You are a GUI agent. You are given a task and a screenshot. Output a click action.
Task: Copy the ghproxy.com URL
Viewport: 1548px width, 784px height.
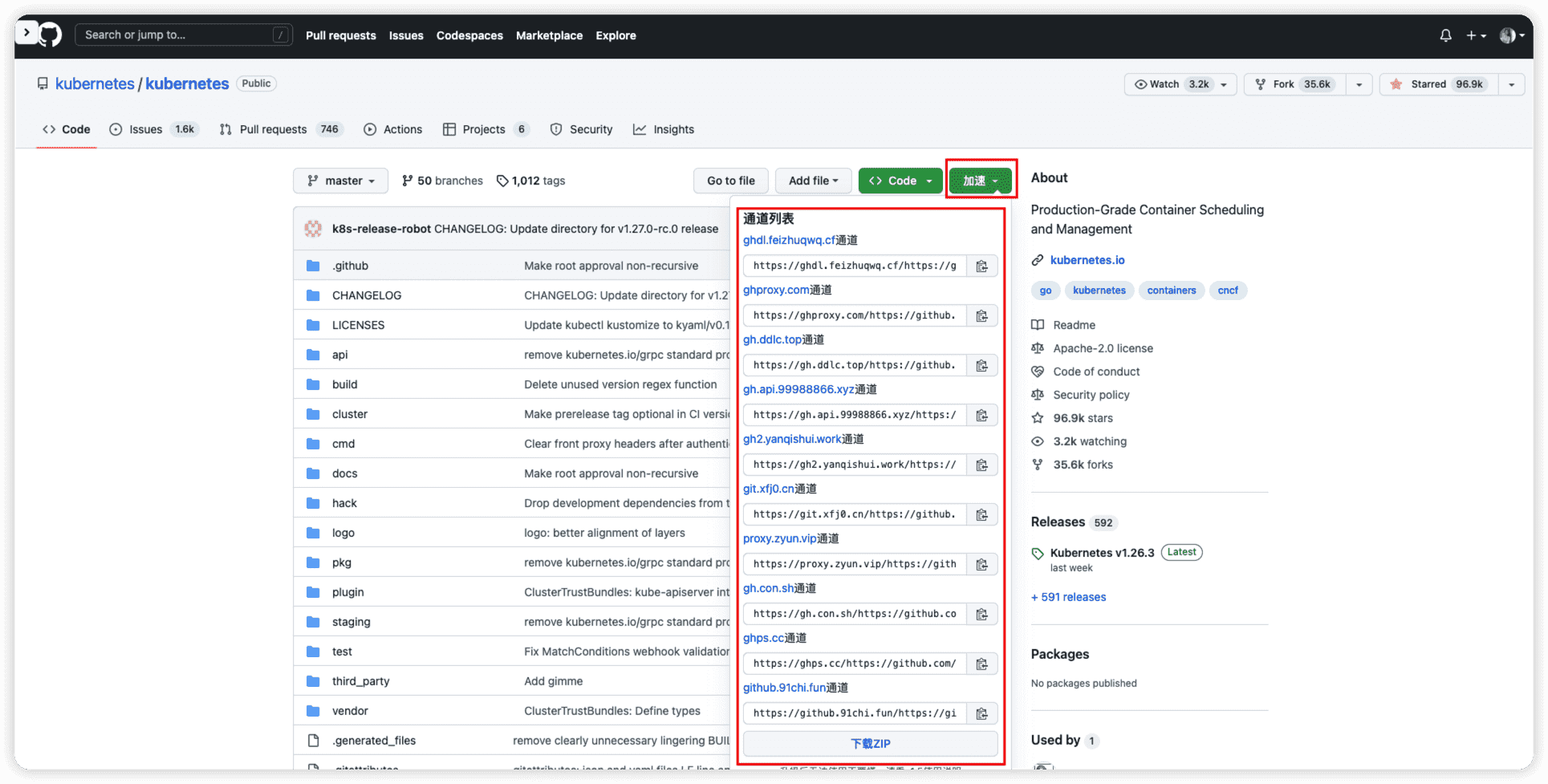coord(981,315)
